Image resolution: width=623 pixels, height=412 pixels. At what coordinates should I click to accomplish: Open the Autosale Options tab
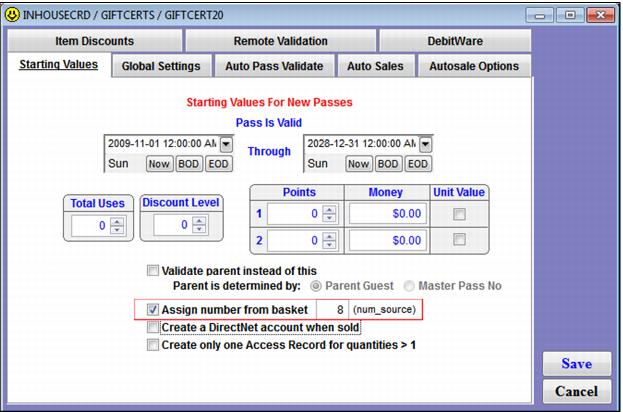(x=474, y=66)
